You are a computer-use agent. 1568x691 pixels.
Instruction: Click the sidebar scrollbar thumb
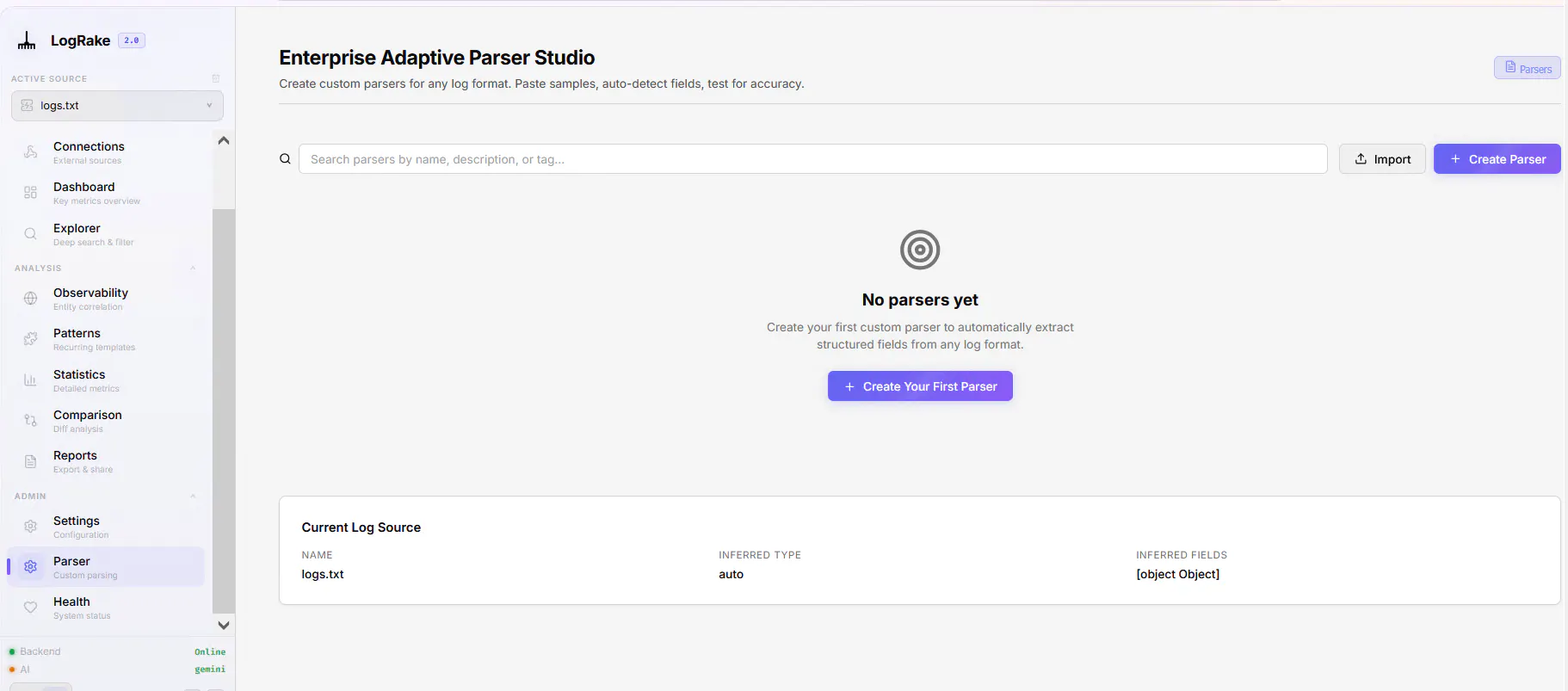(x=224, y=411)
